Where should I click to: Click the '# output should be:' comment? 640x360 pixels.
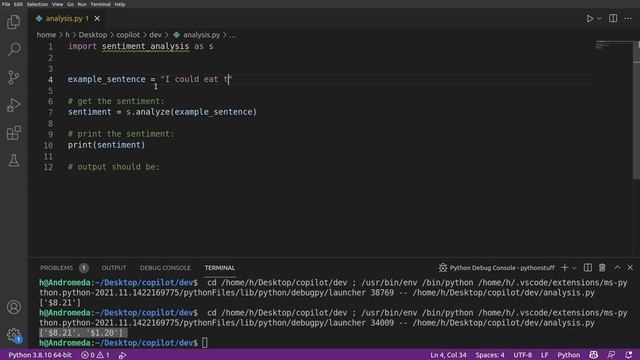tap(113, 167)
